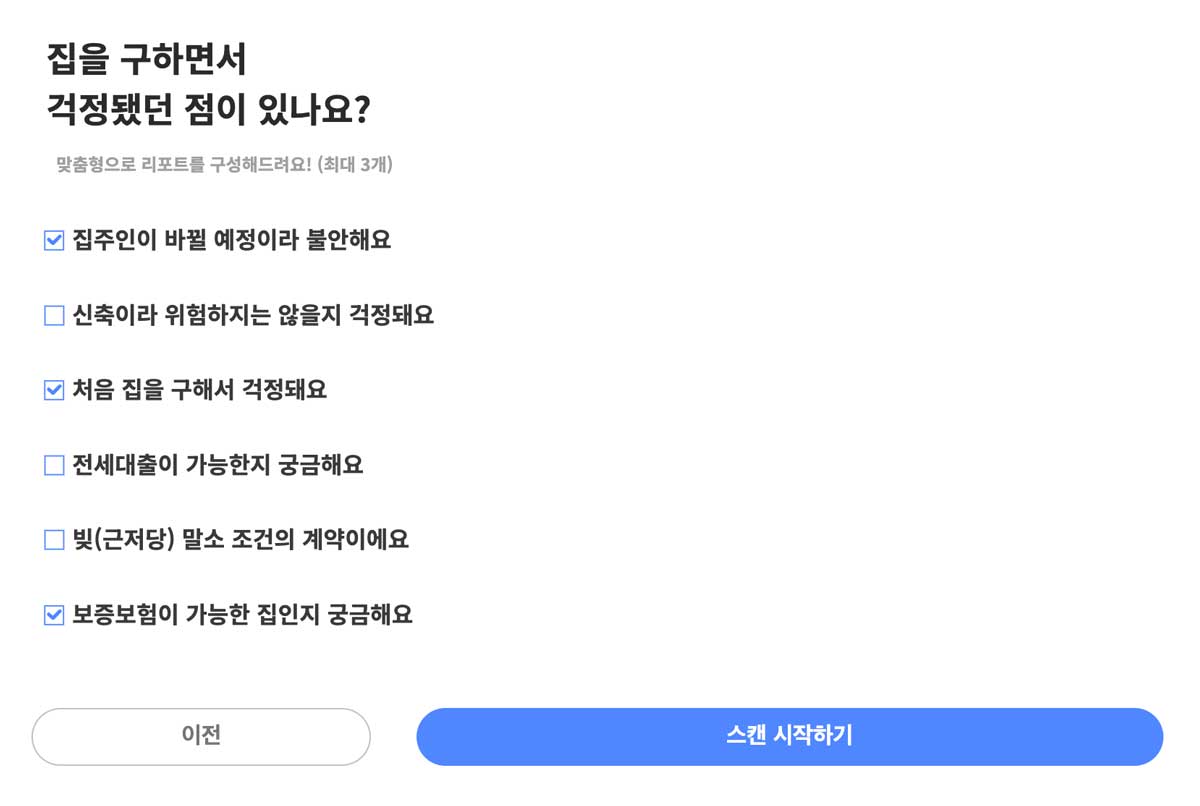1200x806 pixels.
Task: Click the gray subtitle about 맞춤형 리포트 구성
Action: [x=227, y=166]
